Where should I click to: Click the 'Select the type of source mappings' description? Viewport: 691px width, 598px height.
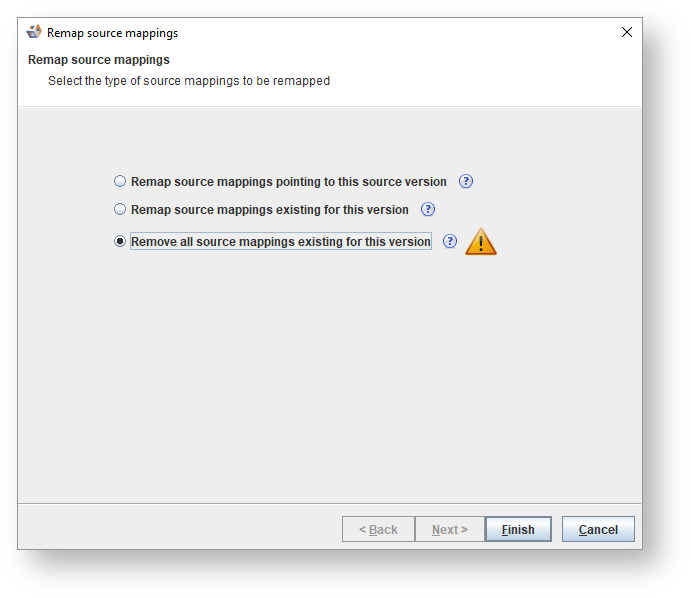(x=189, y=81)
